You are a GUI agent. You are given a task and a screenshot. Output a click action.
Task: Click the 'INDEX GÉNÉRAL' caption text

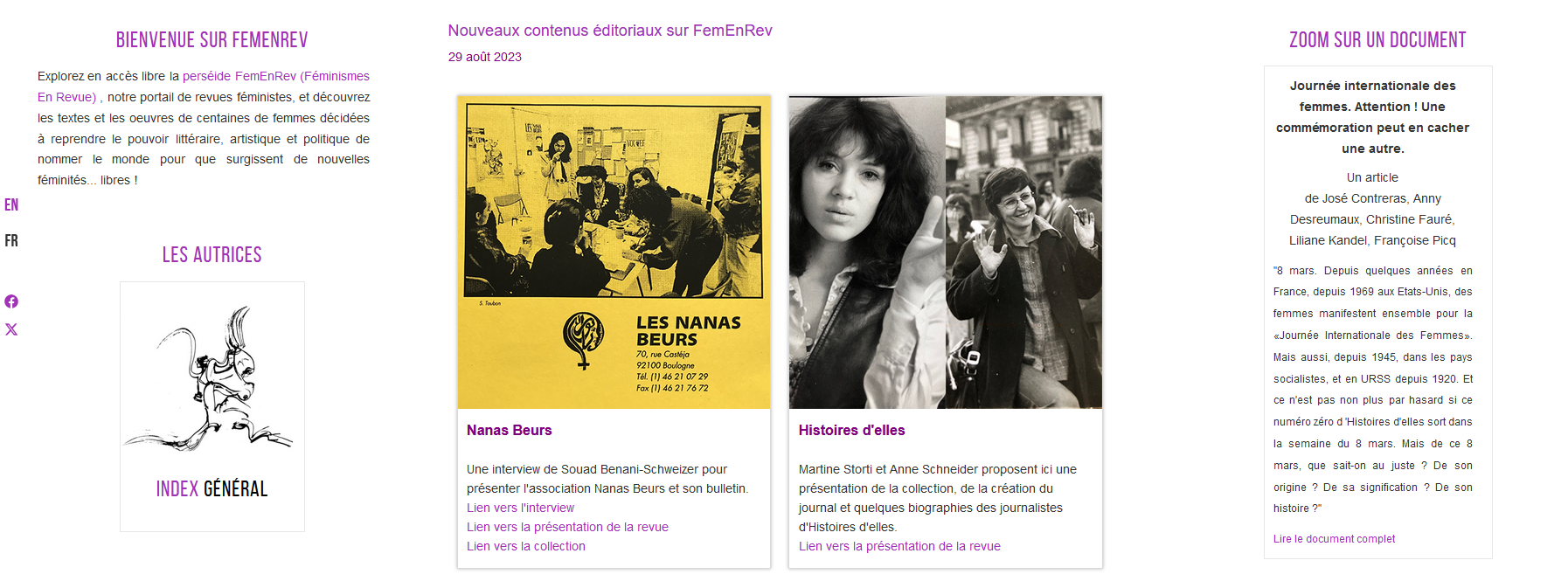[212, 488]
